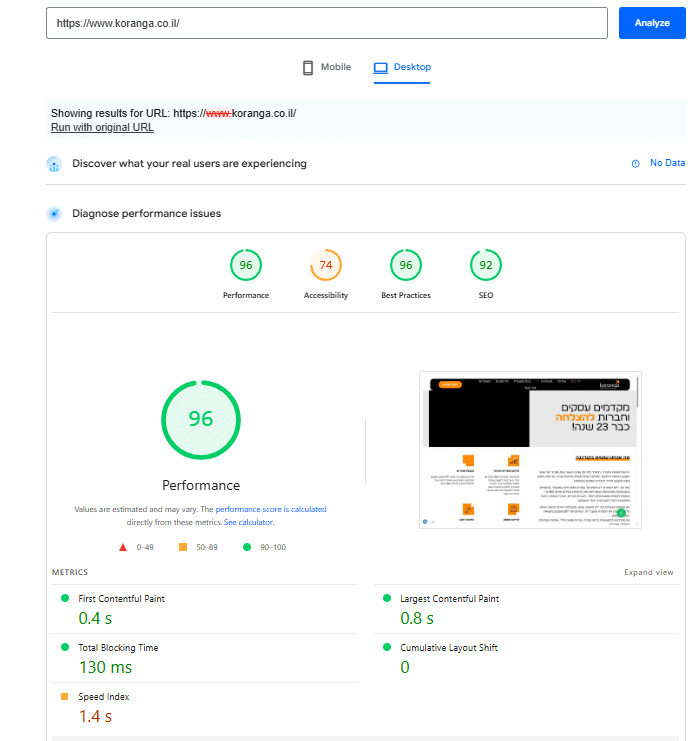Click green circle 90–100 legend icon
Viewport: 690px width, 741px height.
click(247, 547)
